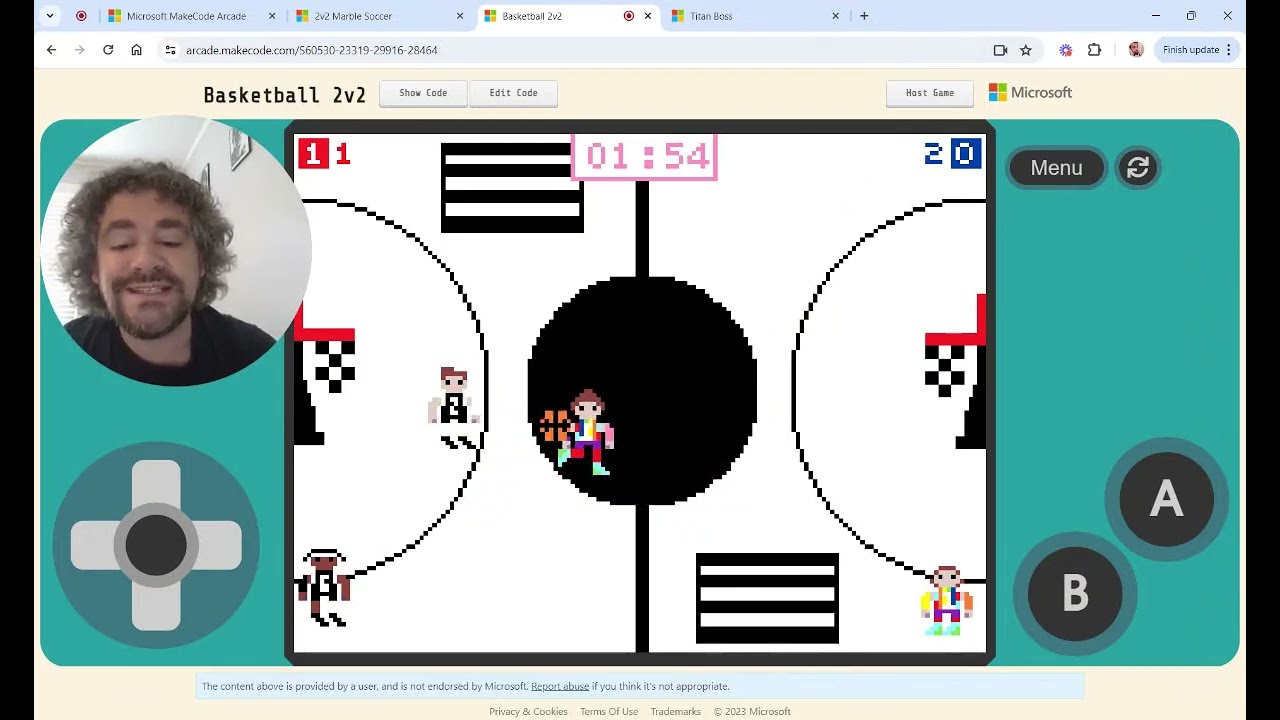This screenshot has height=720, width=1280.
Task: Switch to 2v2 Marble Soccer tab
Action: pos(373,16)
